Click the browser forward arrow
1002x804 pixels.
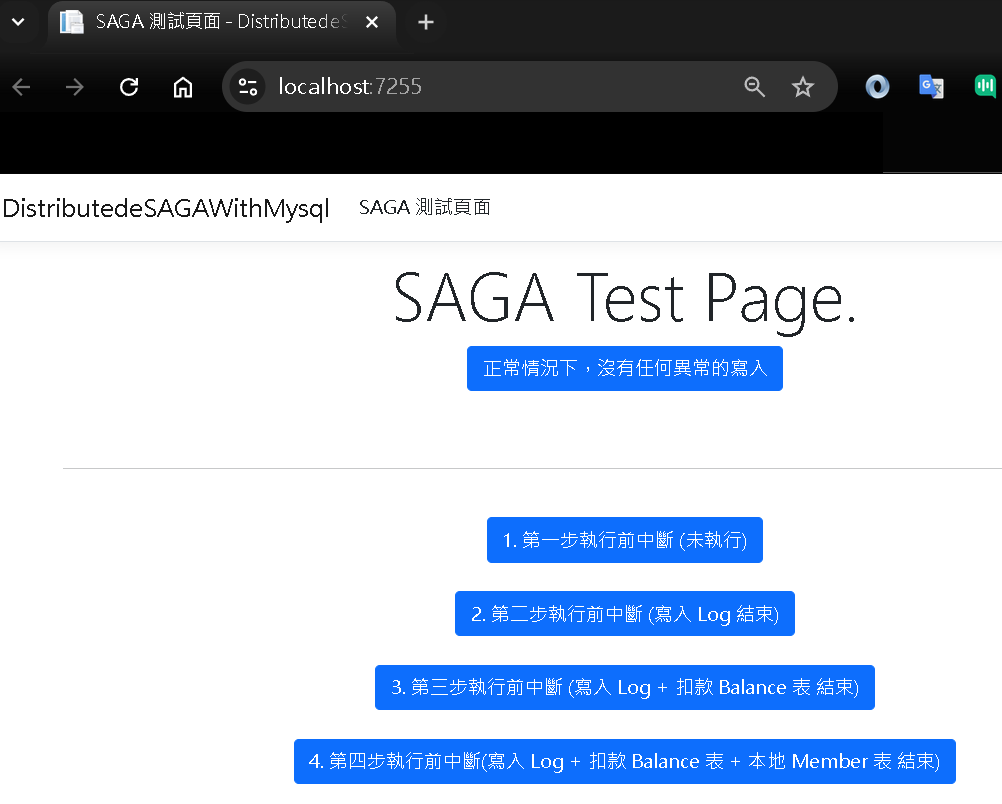(75, 87)
